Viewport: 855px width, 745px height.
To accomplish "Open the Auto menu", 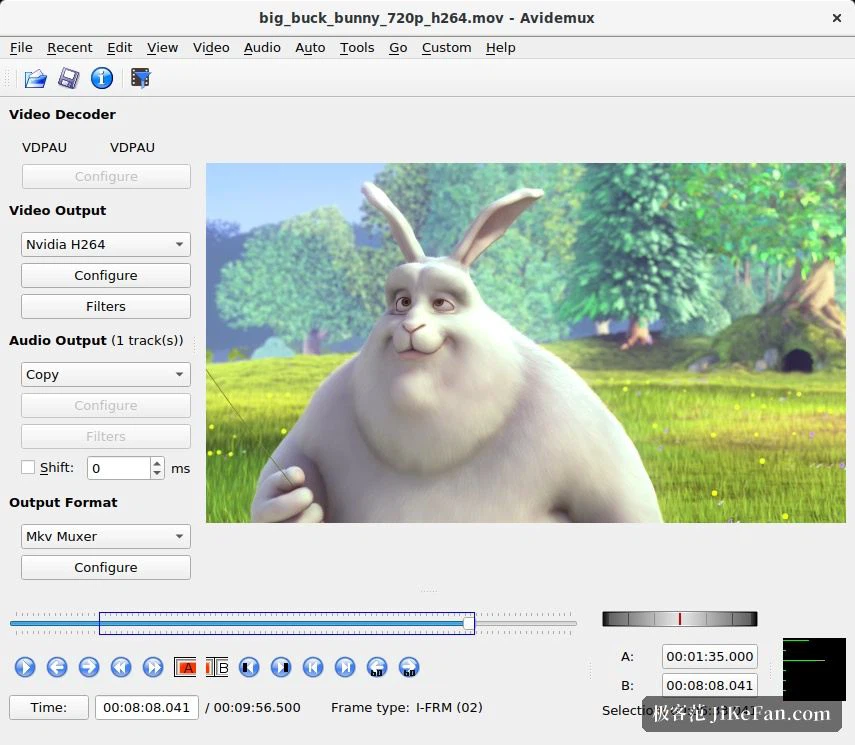I will [x=310, y=48].
